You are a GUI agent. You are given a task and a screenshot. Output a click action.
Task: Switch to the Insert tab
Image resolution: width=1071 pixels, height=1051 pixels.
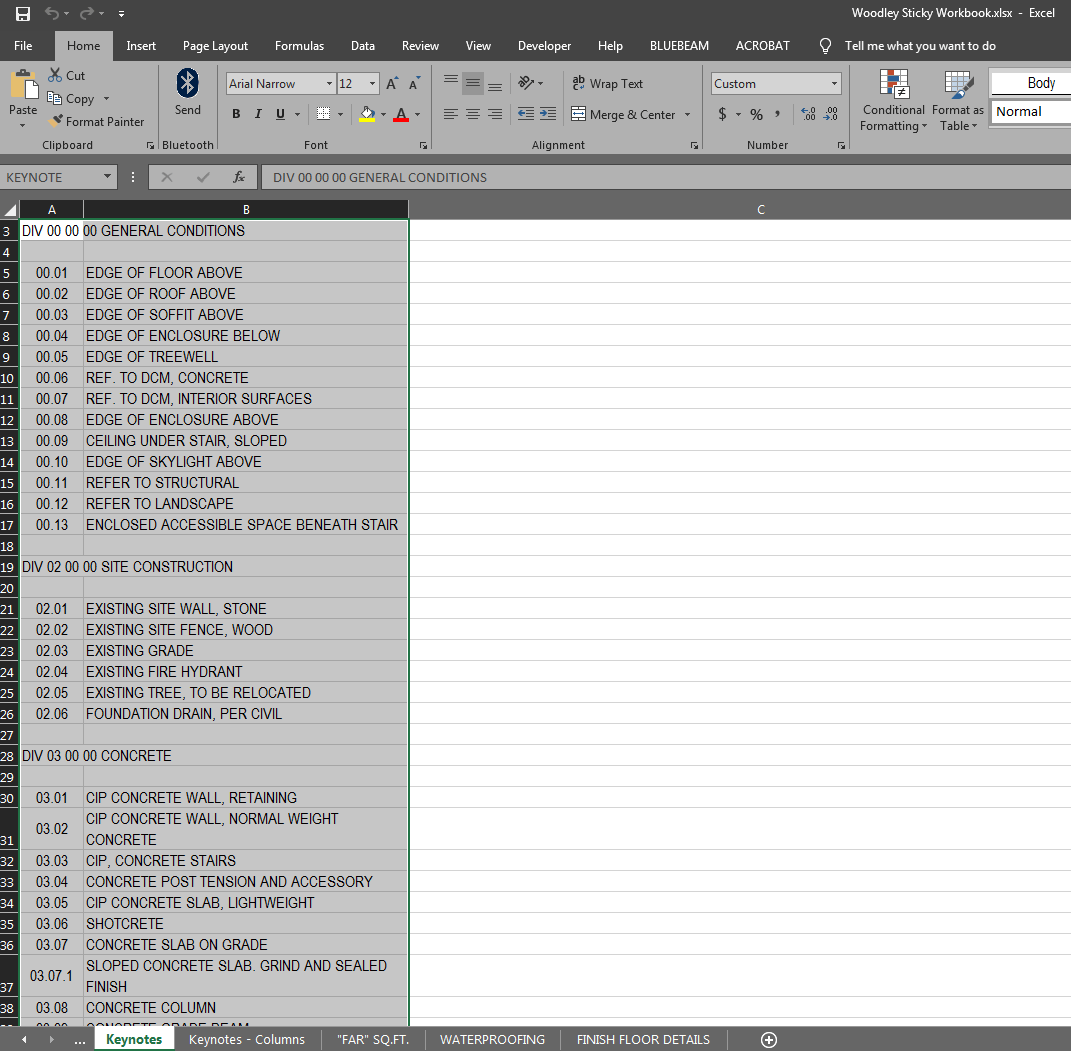pos(141,46)
